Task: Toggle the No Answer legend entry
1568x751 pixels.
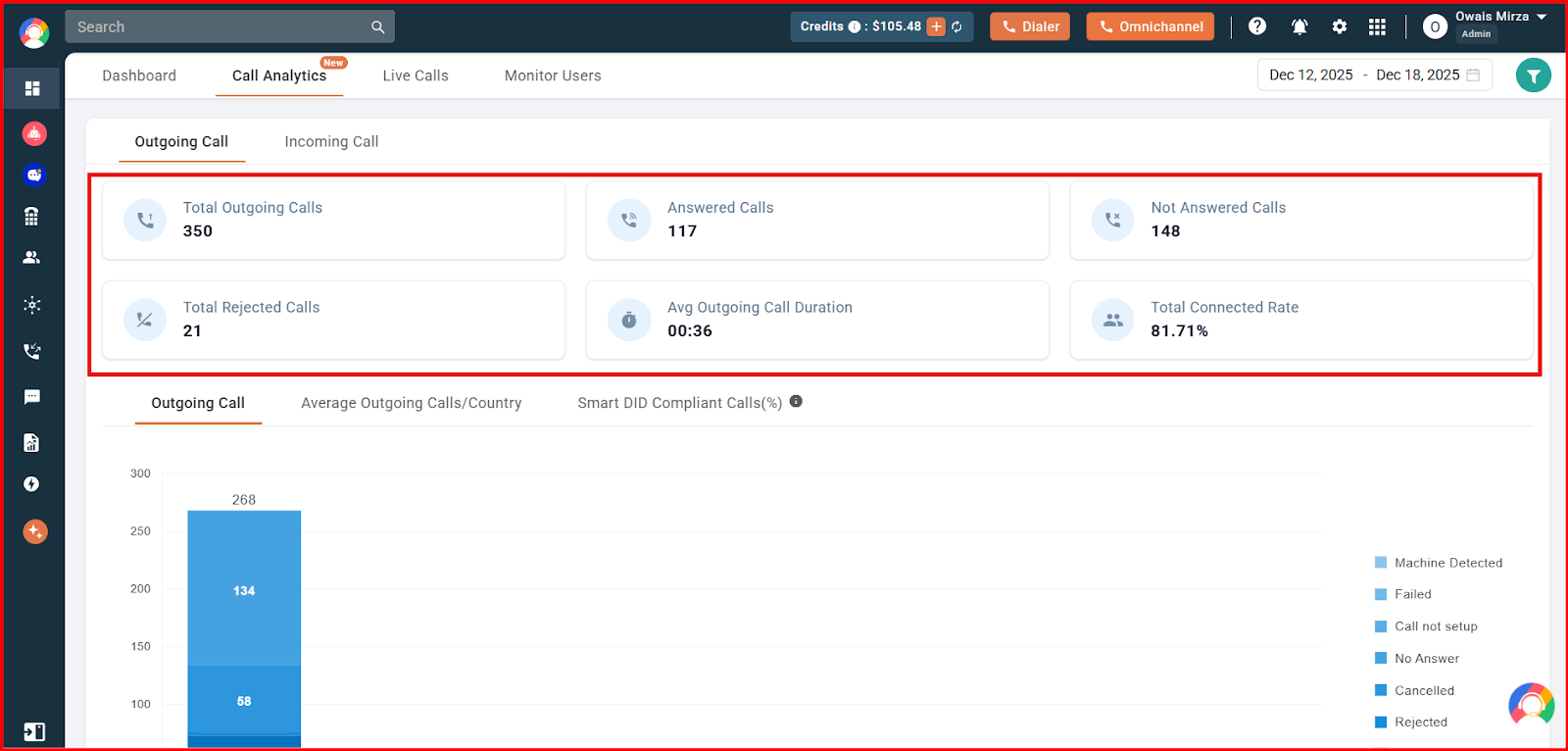Action: pos(1417,659)
